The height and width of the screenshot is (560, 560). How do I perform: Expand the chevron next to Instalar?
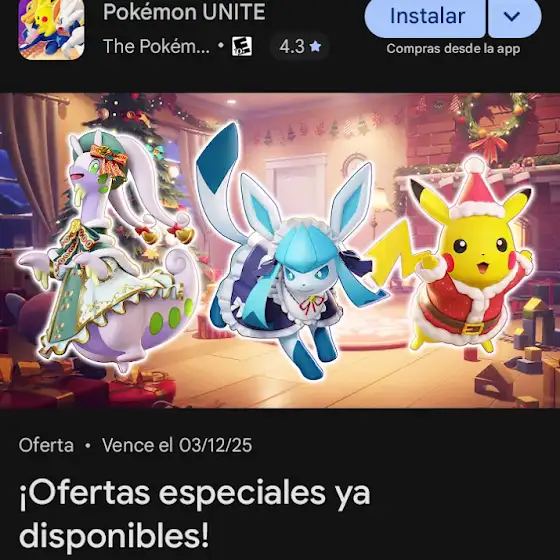514,17
